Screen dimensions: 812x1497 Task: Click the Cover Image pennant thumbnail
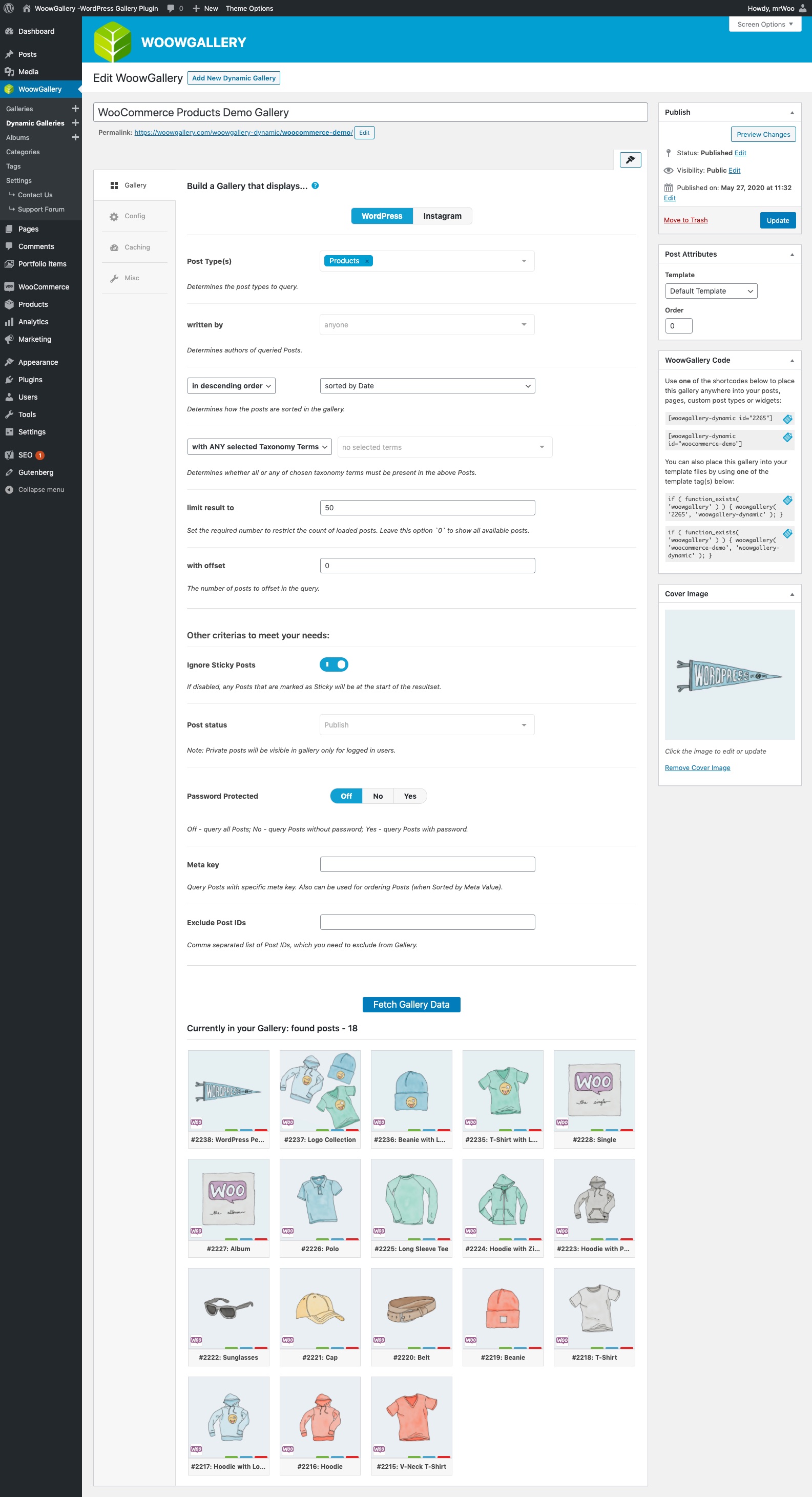click(730, 675)
